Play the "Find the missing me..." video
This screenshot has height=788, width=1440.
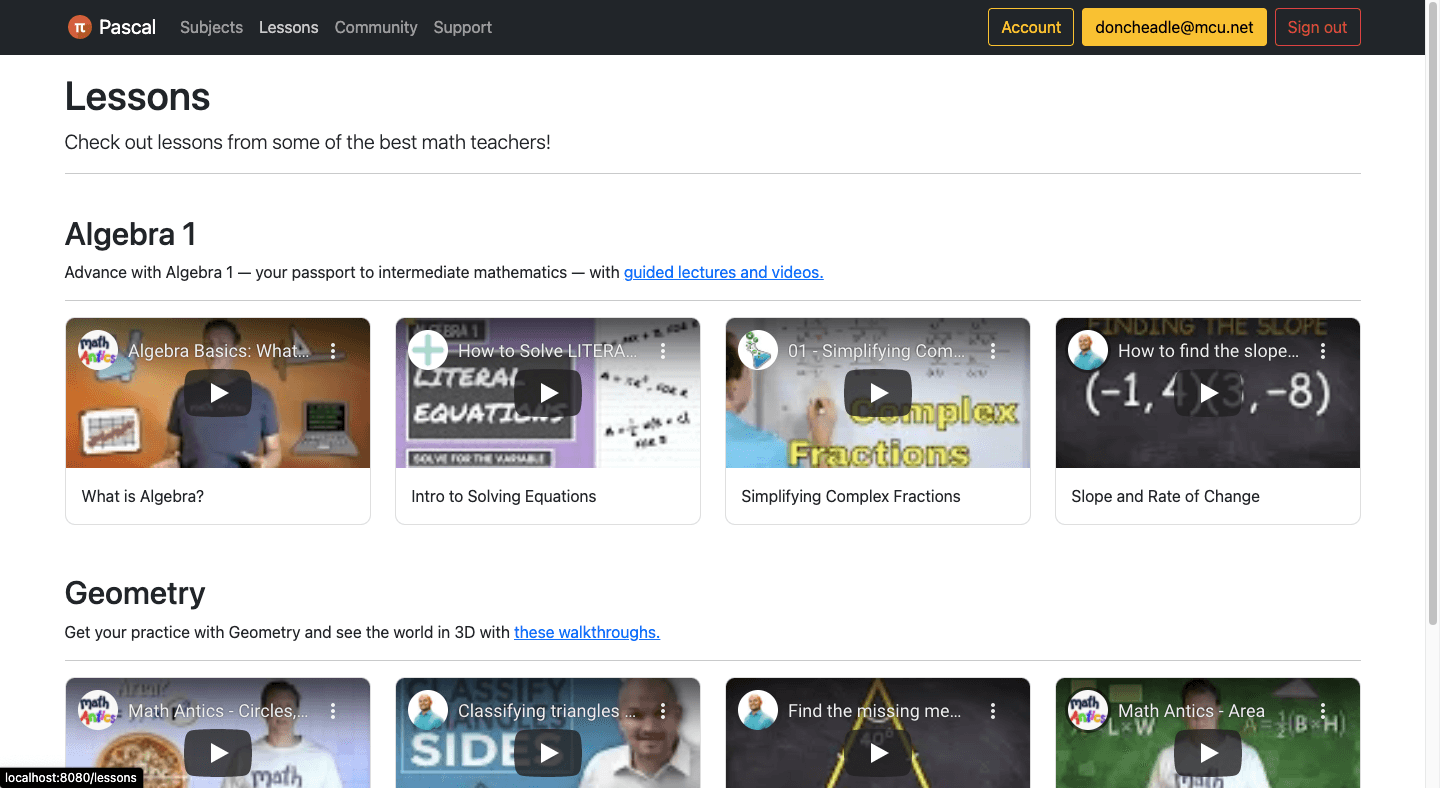tap(877, 753)
